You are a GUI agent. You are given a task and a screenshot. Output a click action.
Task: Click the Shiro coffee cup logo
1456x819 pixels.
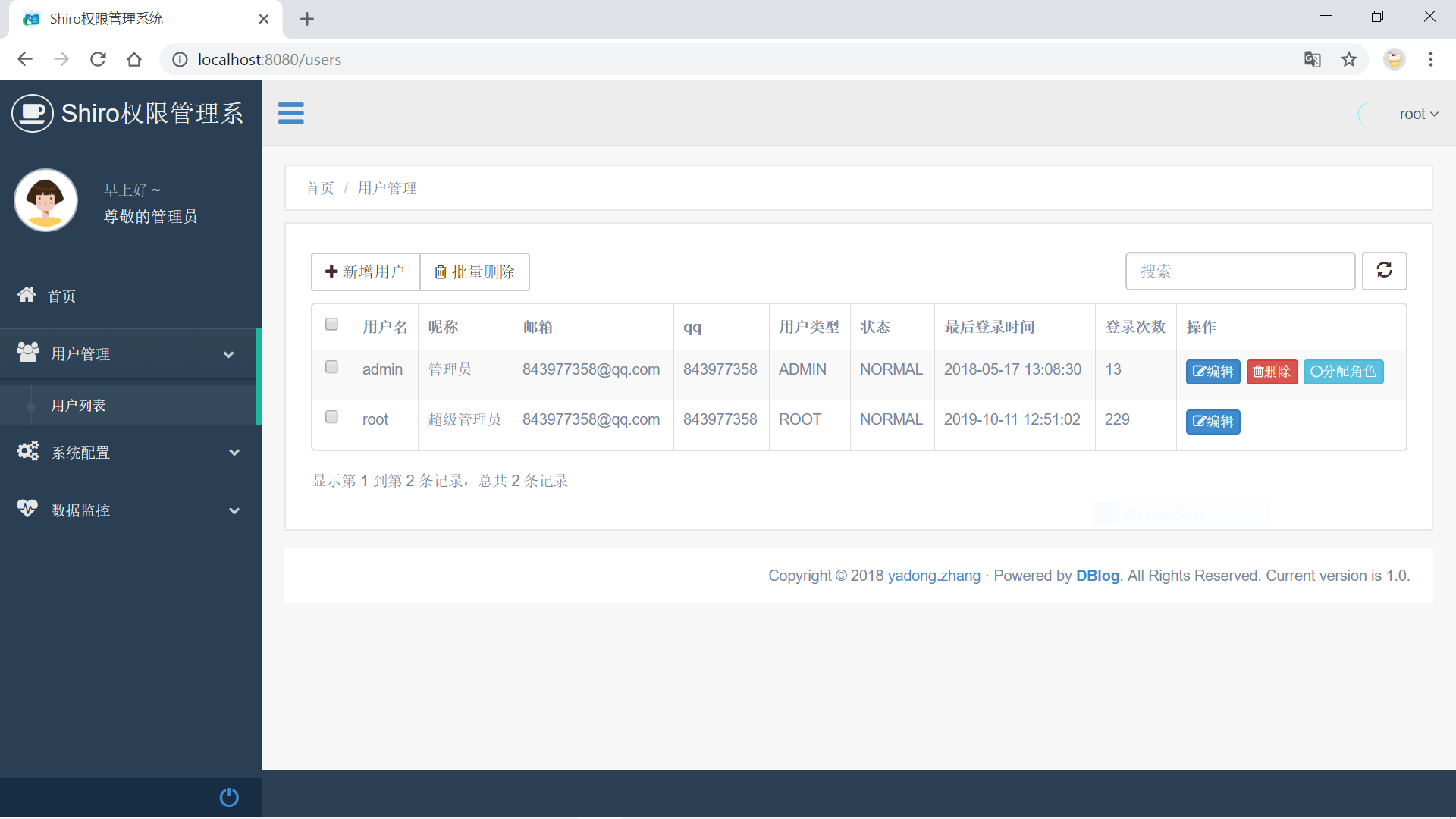pos(33,114)
